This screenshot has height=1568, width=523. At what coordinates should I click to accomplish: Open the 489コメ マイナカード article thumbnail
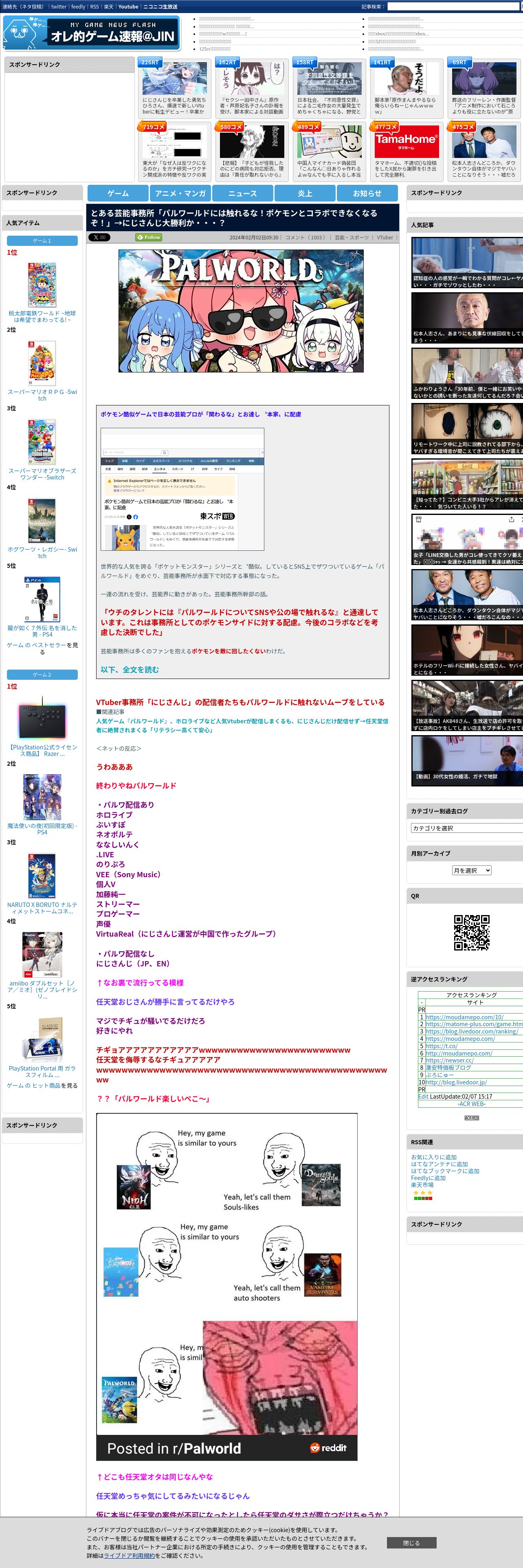[329, 141]
